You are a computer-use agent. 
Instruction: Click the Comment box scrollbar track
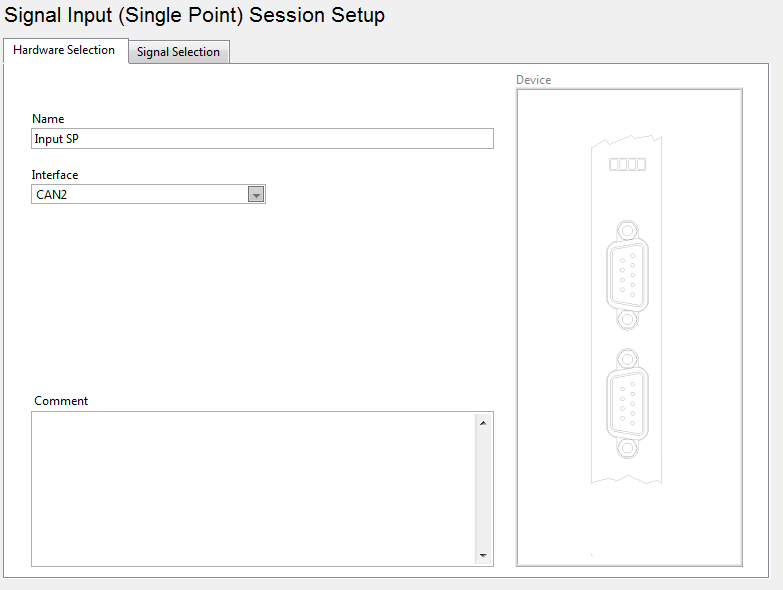[x=483, y=489]
